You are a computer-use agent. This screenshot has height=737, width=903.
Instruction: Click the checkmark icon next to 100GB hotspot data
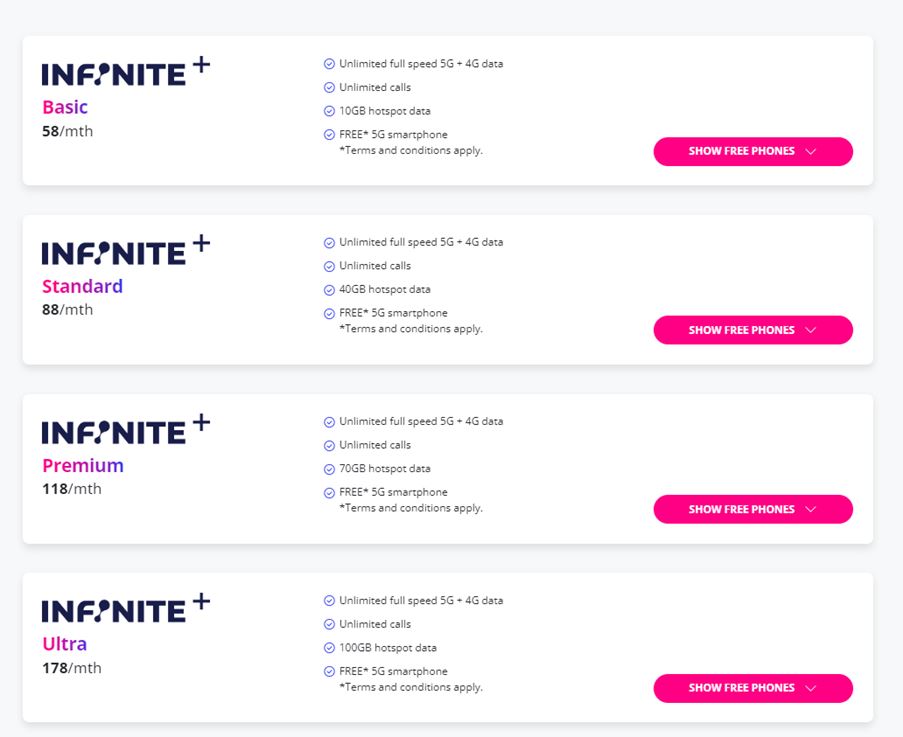click(327, 648)
